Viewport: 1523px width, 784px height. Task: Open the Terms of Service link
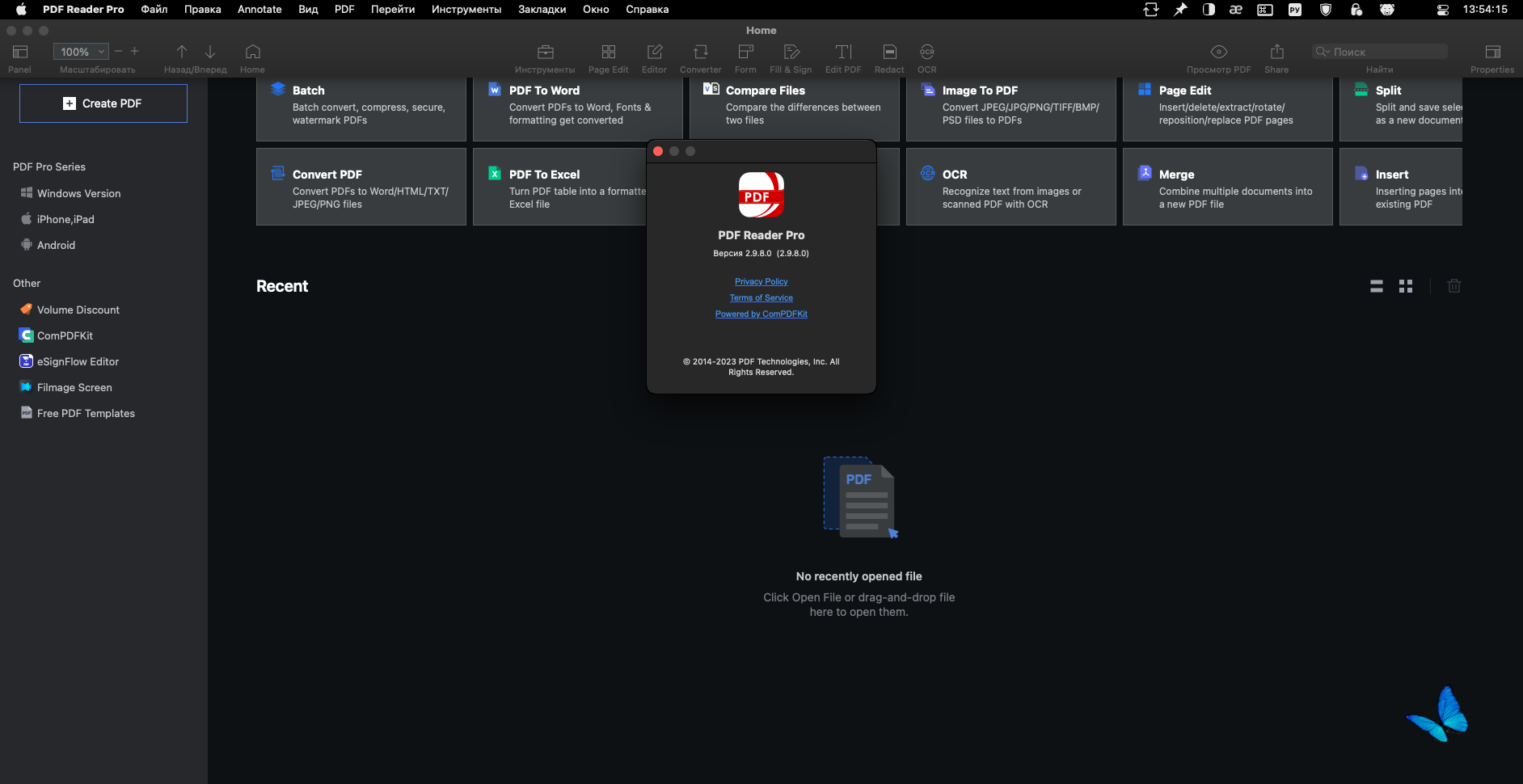coord(761,297)
